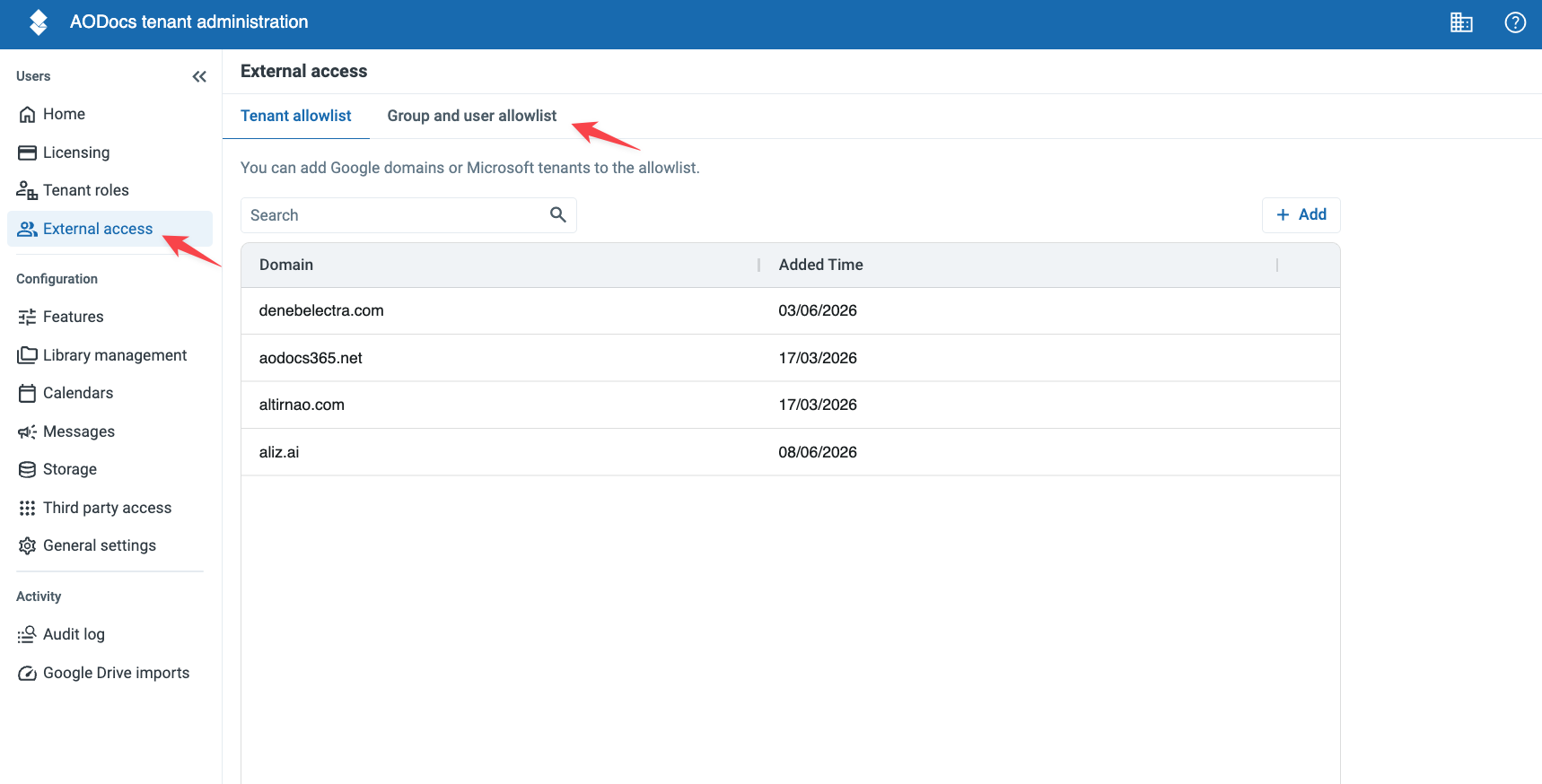Click the Calendars icon

pyautogui.click(x=28, y=393)
